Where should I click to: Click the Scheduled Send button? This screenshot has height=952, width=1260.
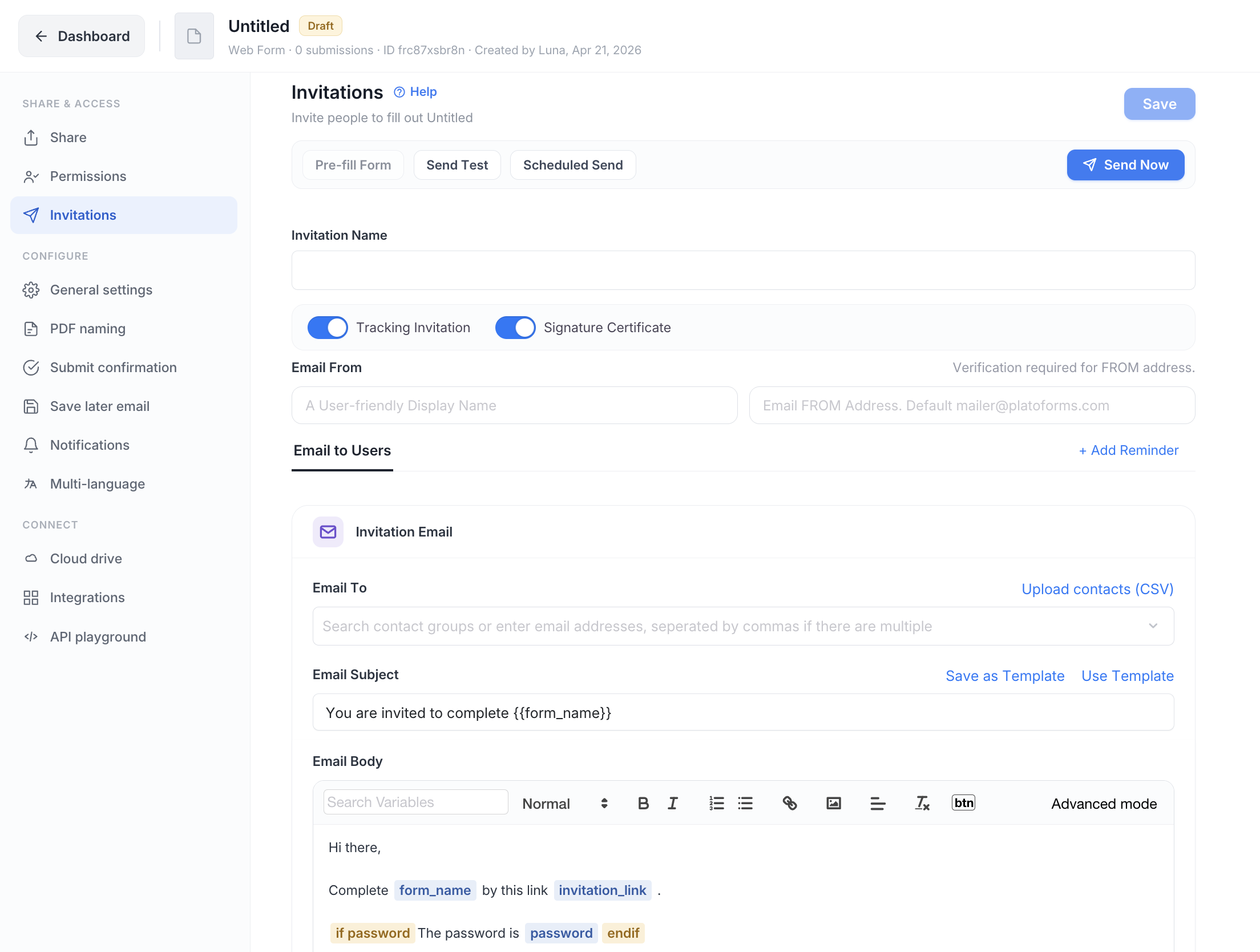(573, 165)
